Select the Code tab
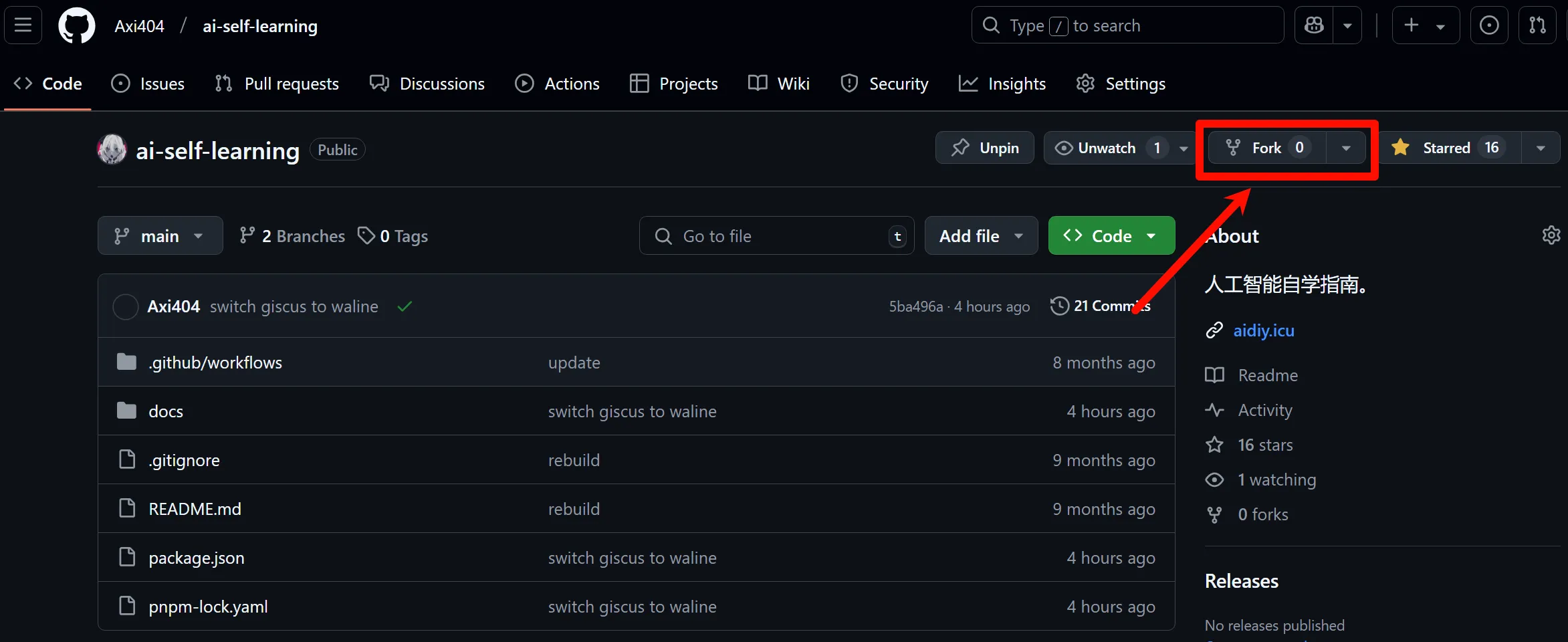The width and height of the screenshot is (1568, 642). click(48, 84)
